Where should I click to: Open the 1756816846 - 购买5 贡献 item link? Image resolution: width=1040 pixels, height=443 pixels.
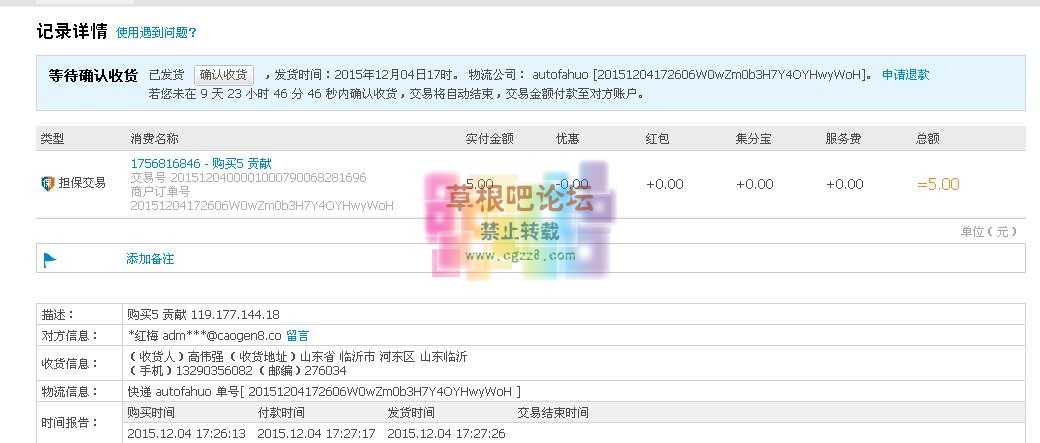pos(201,163)
